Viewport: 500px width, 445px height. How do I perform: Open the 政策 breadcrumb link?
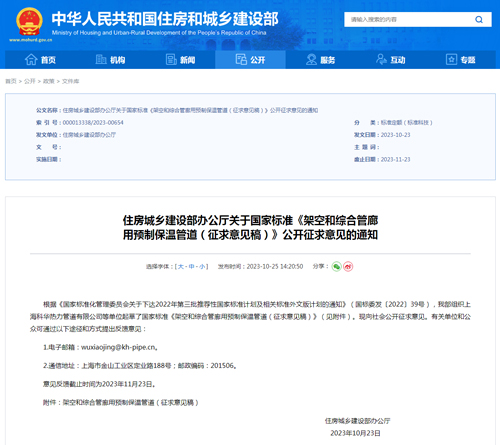point(49,81)
